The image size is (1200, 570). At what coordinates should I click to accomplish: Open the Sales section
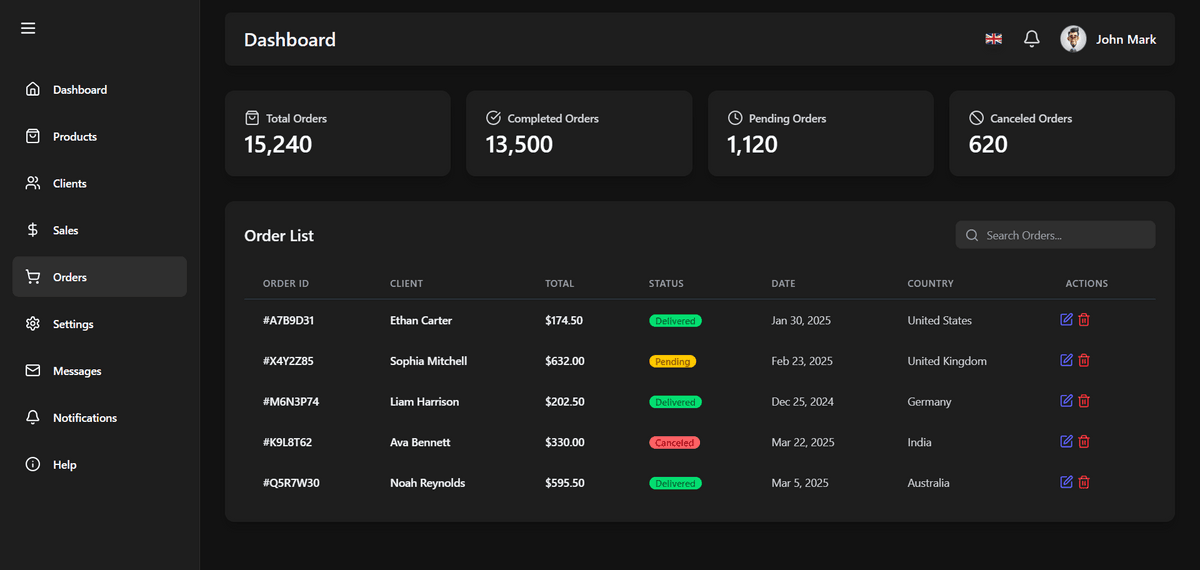click(x=66, y=231)
